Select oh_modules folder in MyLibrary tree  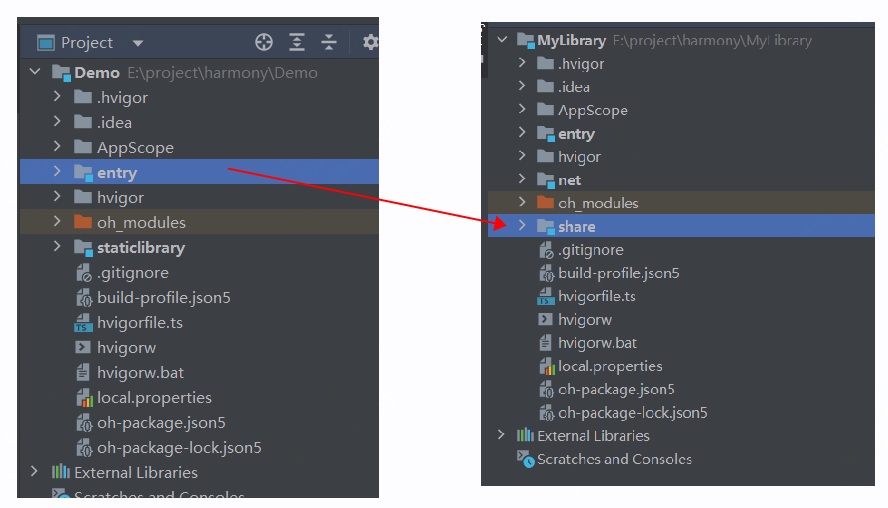(x=597, y=203)
